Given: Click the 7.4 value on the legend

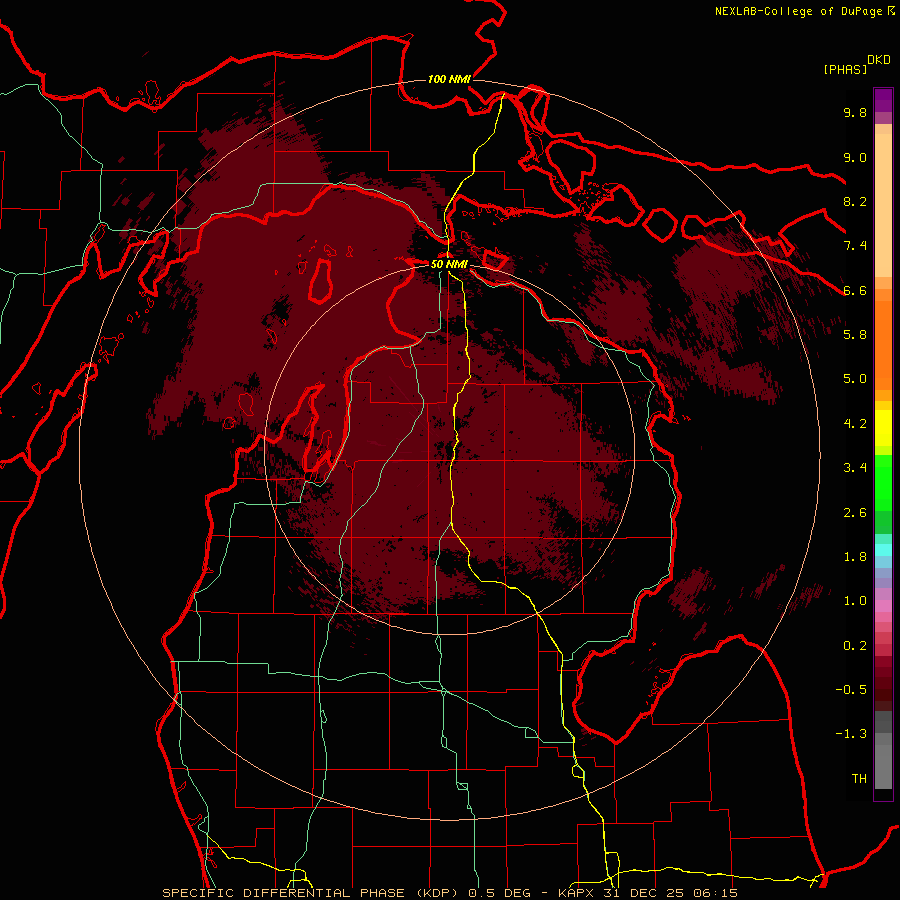Looking at the screenshot, I should click(855, 246).
